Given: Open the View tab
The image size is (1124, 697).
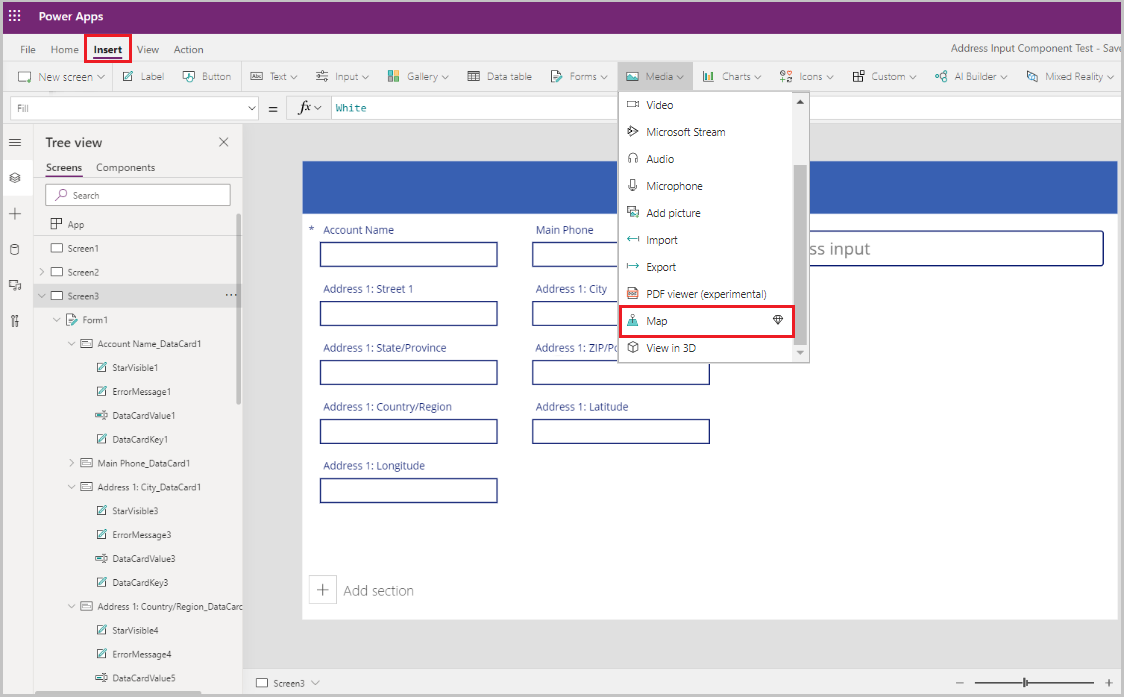Looking at the screenshot, I should point(148,49).
